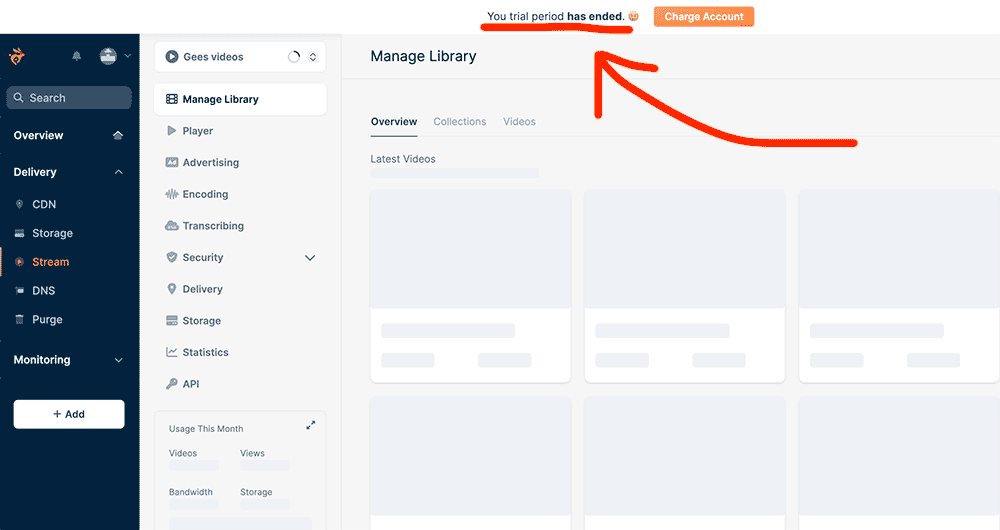Click the Statistics chart icon

click(x=172, y=352)
